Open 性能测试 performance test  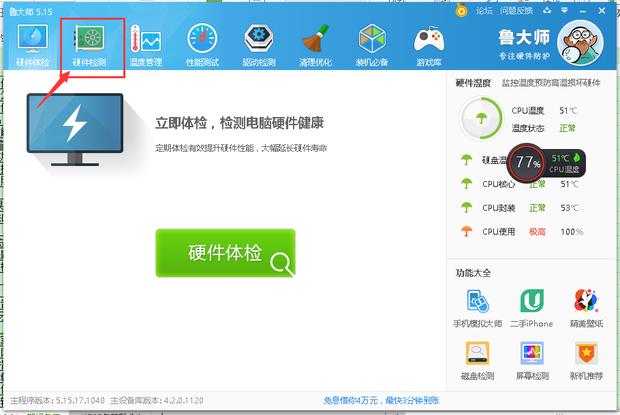[203, 44]
